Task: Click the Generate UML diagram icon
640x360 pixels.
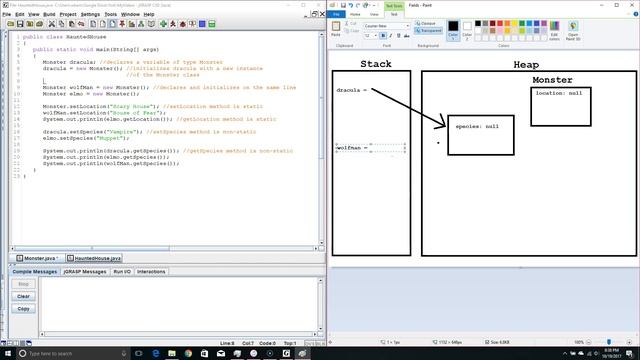Action: pyautogui.click(x=141, y=24)
